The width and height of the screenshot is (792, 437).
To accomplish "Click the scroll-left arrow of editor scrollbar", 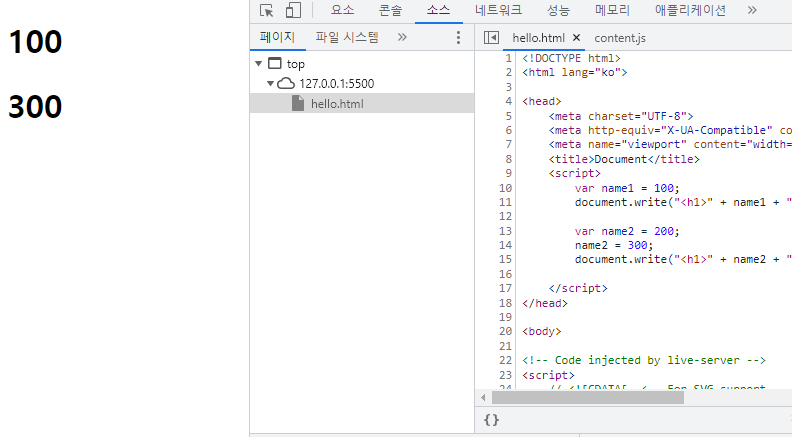I will coord(483,398).
